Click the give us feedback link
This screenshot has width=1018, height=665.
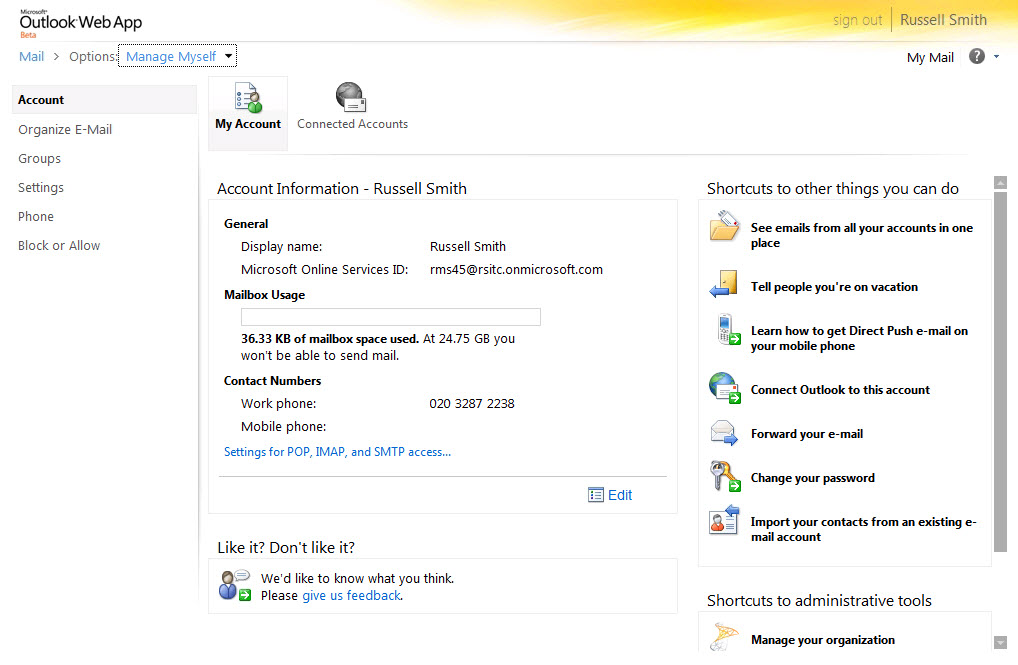[x=351, y=595]
